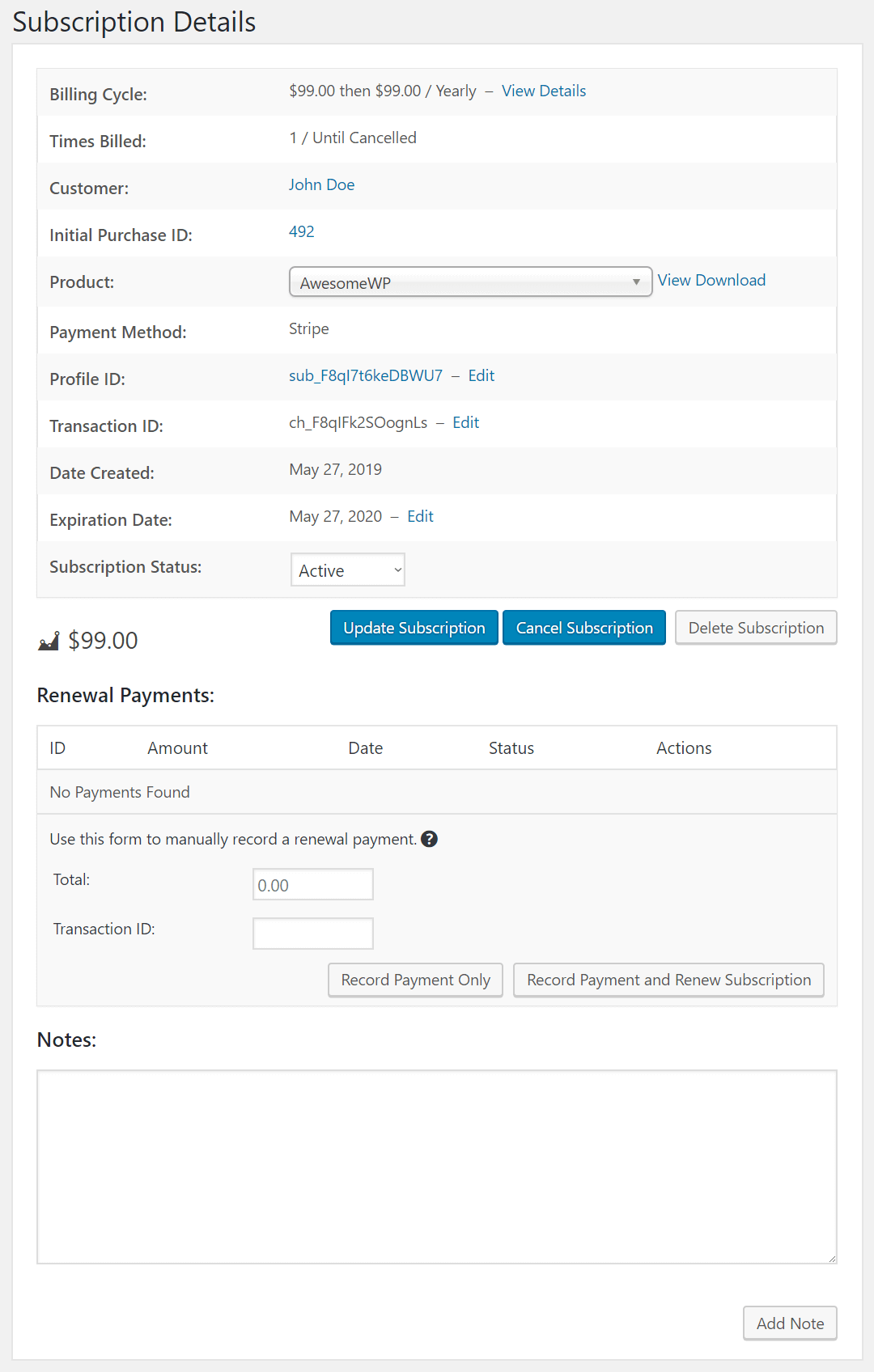The width and height of the screenshot is (874, 1372).
Task: Click the View Details link
Action: tap(543, 91)
